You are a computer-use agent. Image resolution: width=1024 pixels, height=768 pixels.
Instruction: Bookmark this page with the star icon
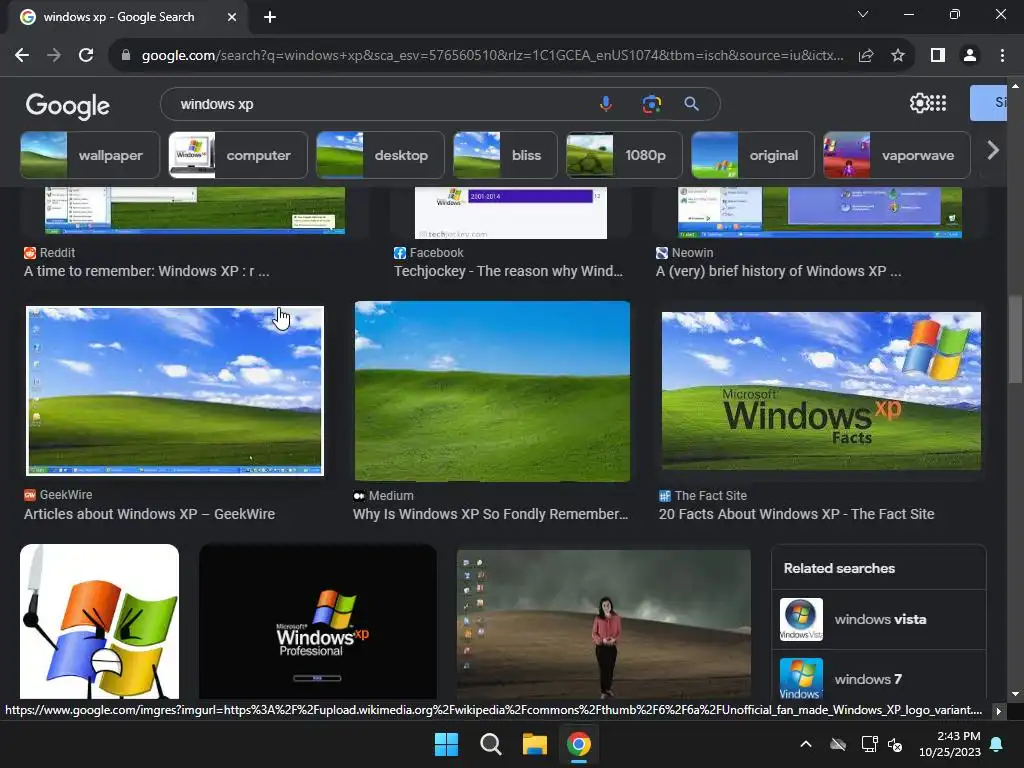(x=898, y=56)
